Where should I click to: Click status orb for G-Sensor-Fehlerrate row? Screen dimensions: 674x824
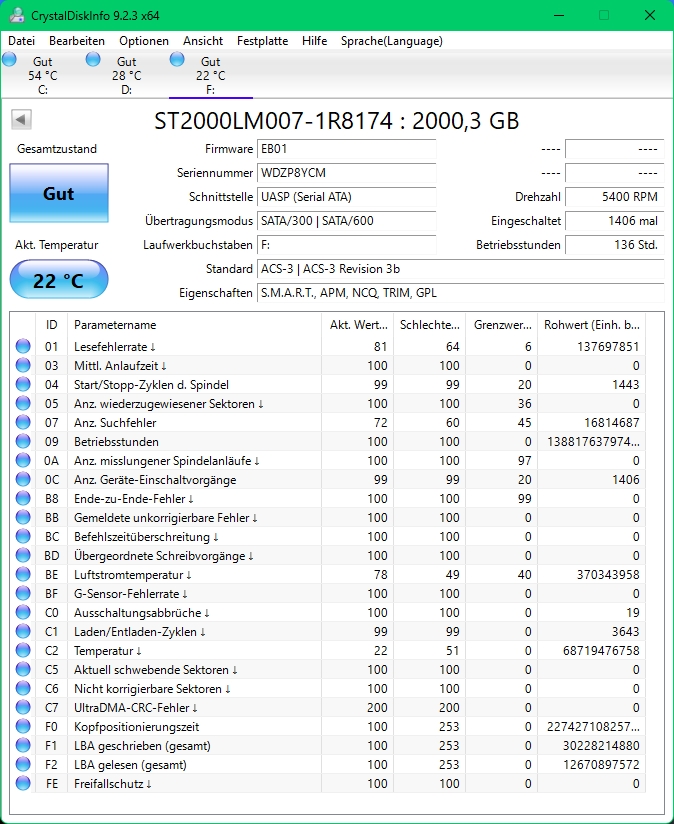(23, 593)
